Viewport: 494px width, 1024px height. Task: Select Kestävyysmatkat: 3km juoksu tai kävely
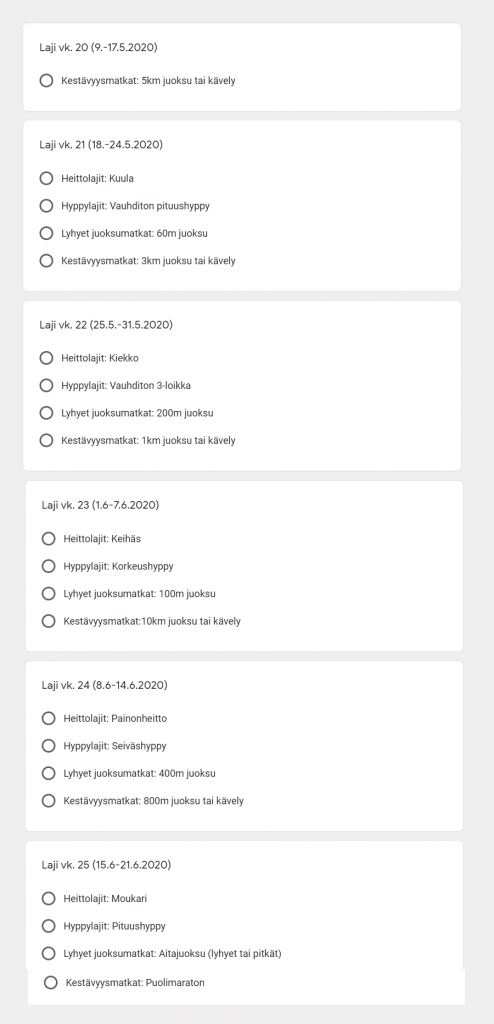coord(46,261)
